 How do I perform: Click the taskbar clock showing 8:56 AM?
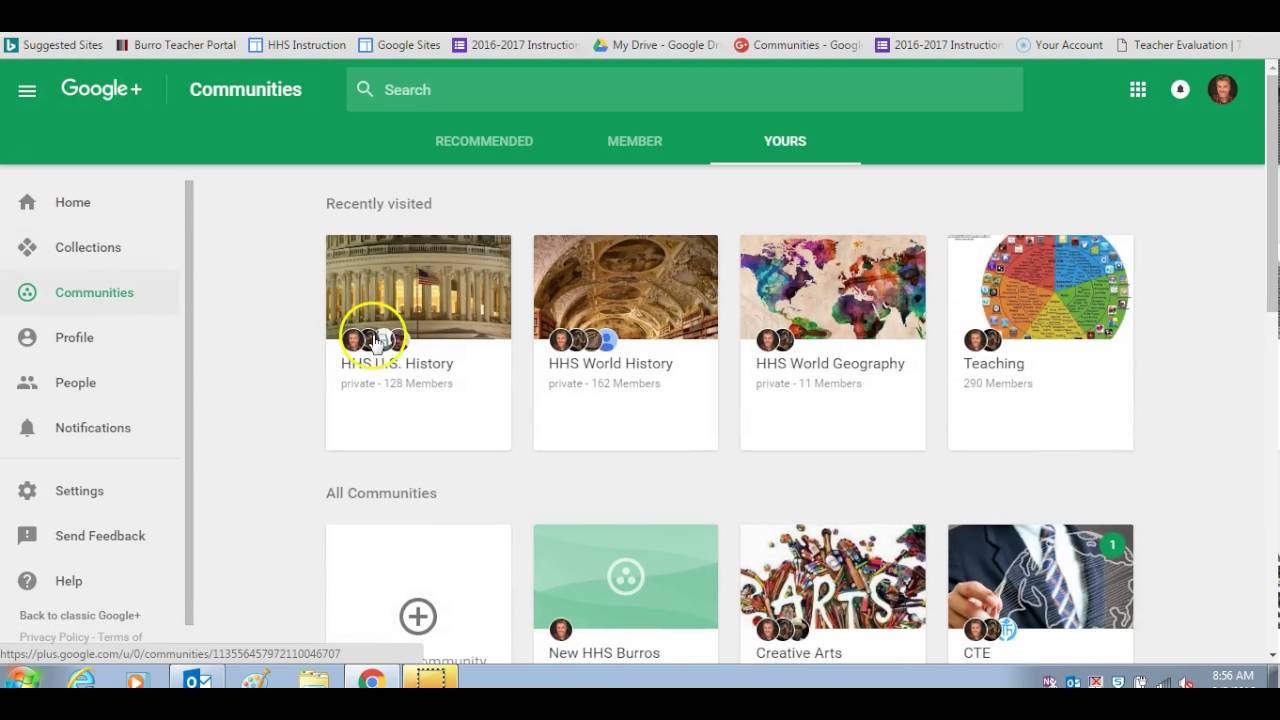[x=1232, y=676]
